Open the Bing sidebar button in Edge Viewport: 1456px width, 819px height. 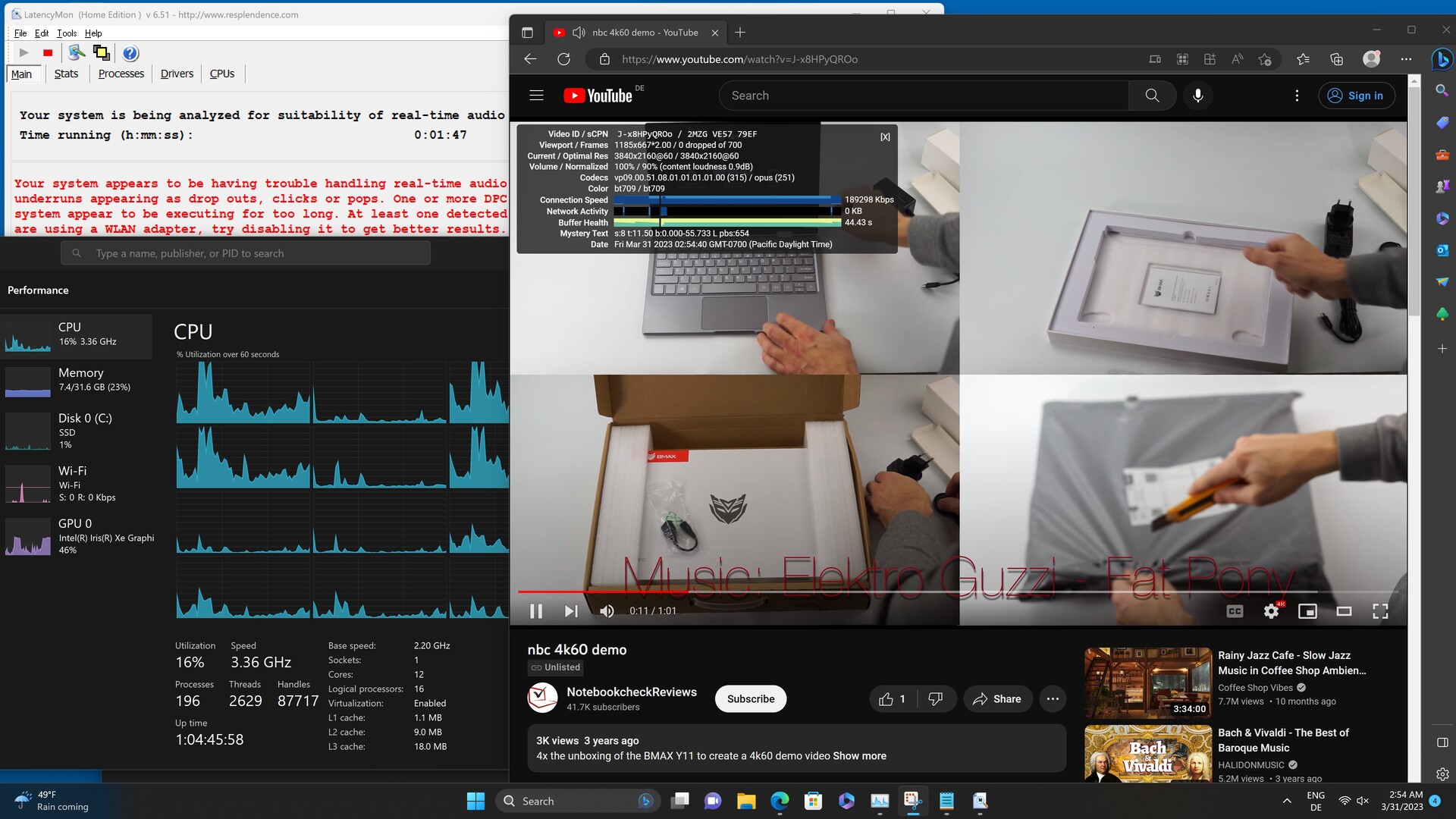(1442, 59)
